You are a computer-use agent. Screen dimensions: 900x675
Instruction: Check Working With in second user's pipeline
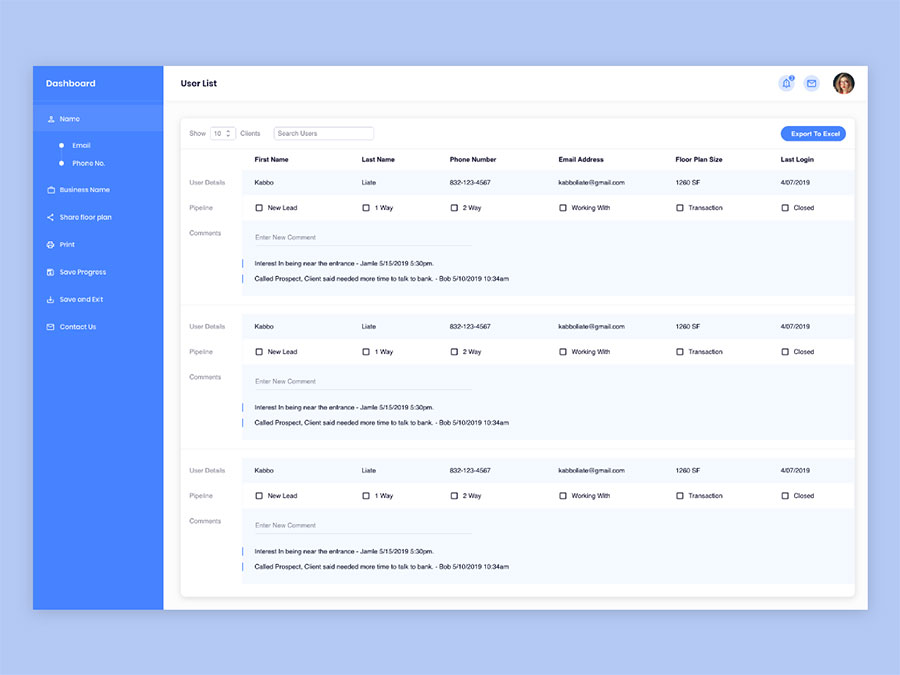tap(562, 352)
